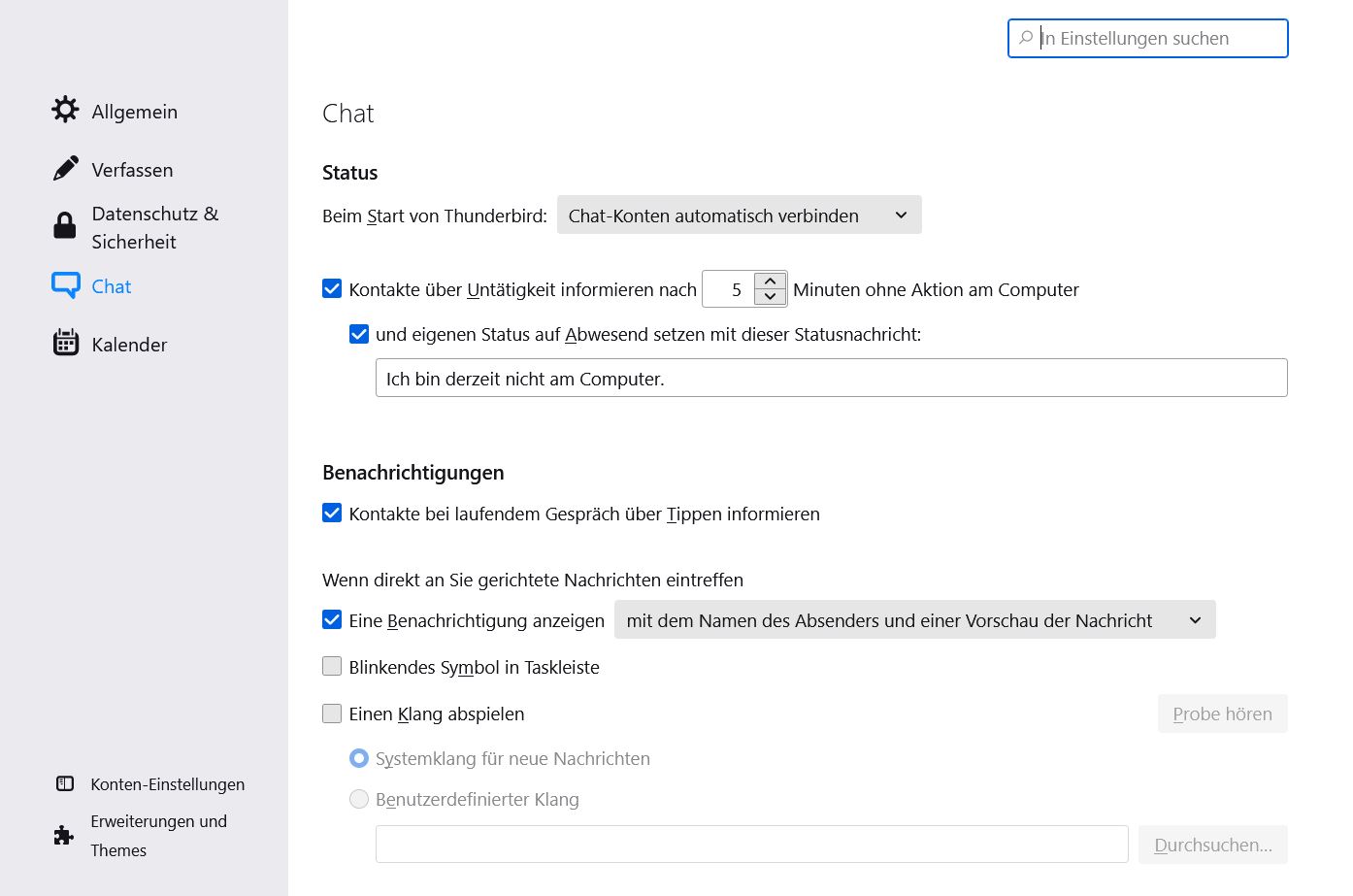Click the Kalender calendar icon
1353x896 pixels.
click(x=65, y=343)
